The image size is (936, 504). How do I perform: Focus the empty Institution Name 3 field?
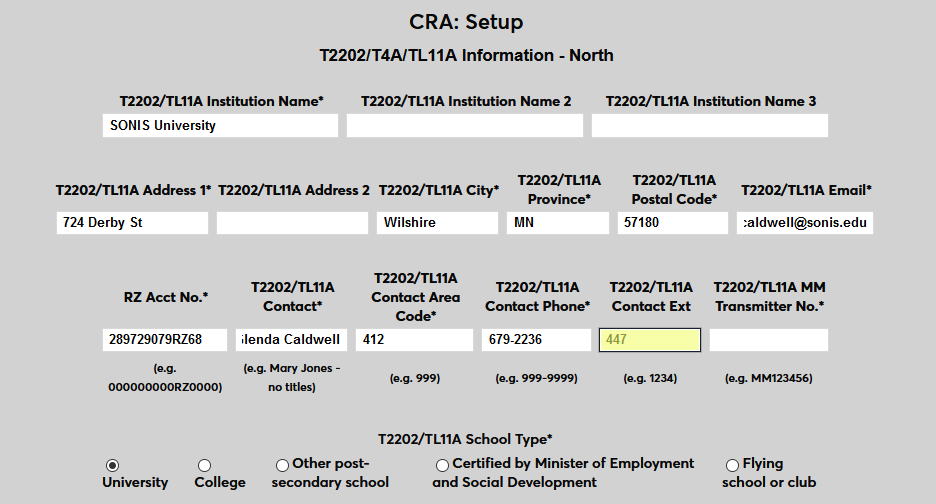[710, 126]
